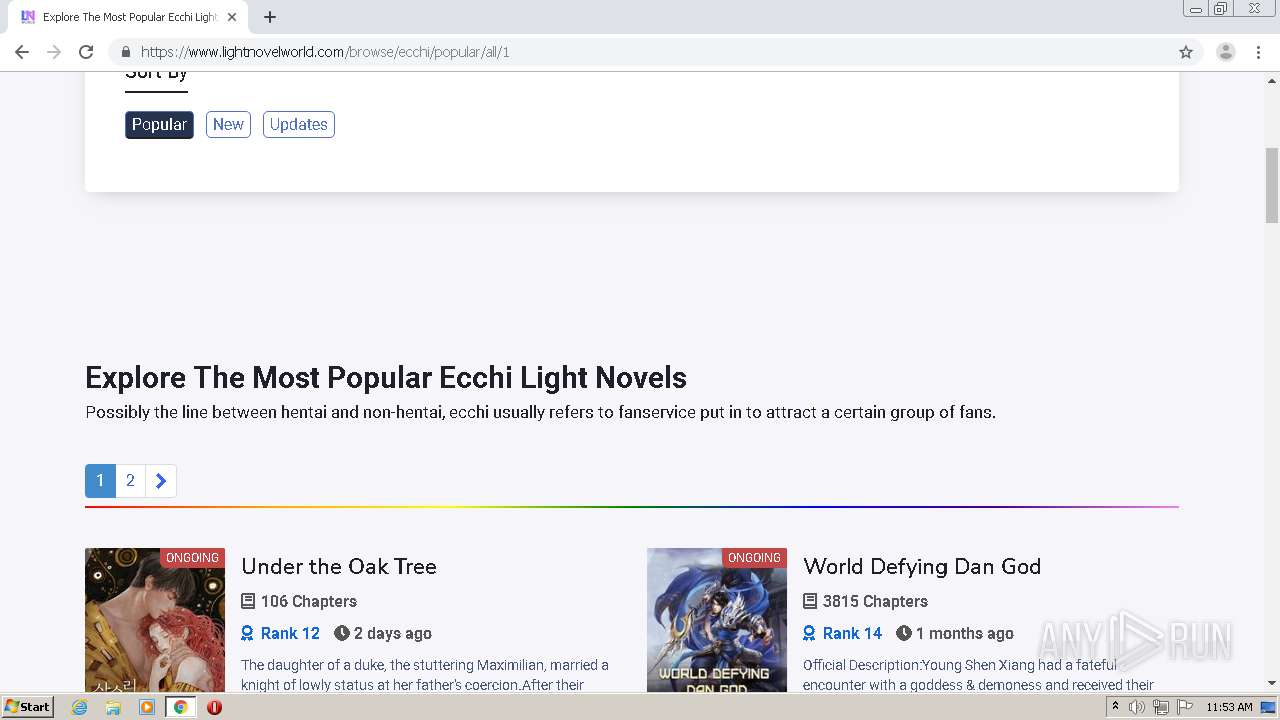1280x720 pixels.
Task: Click the World Defying Dan God cover image
Action: [x=717, y=620]
